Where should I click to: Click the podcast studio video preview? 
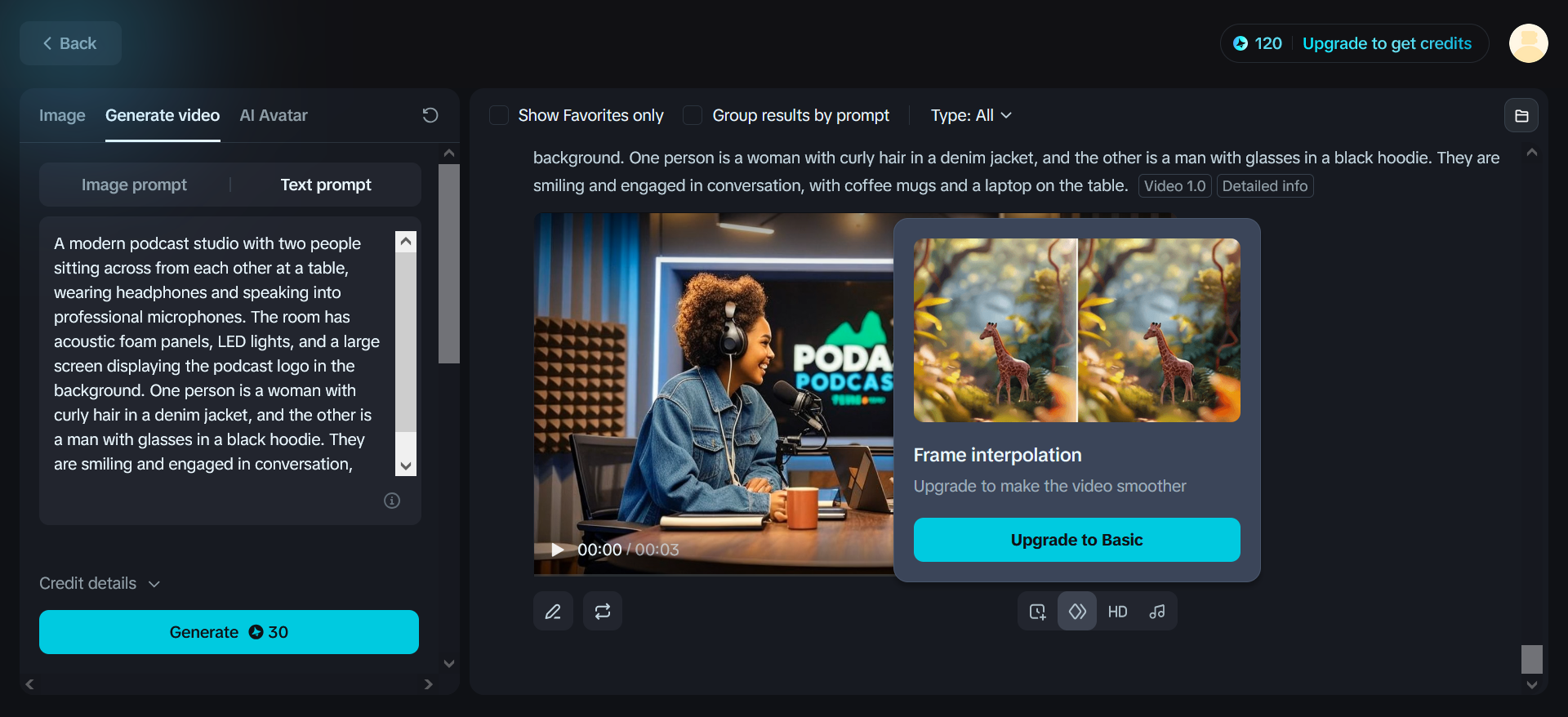tap(714, 394)
